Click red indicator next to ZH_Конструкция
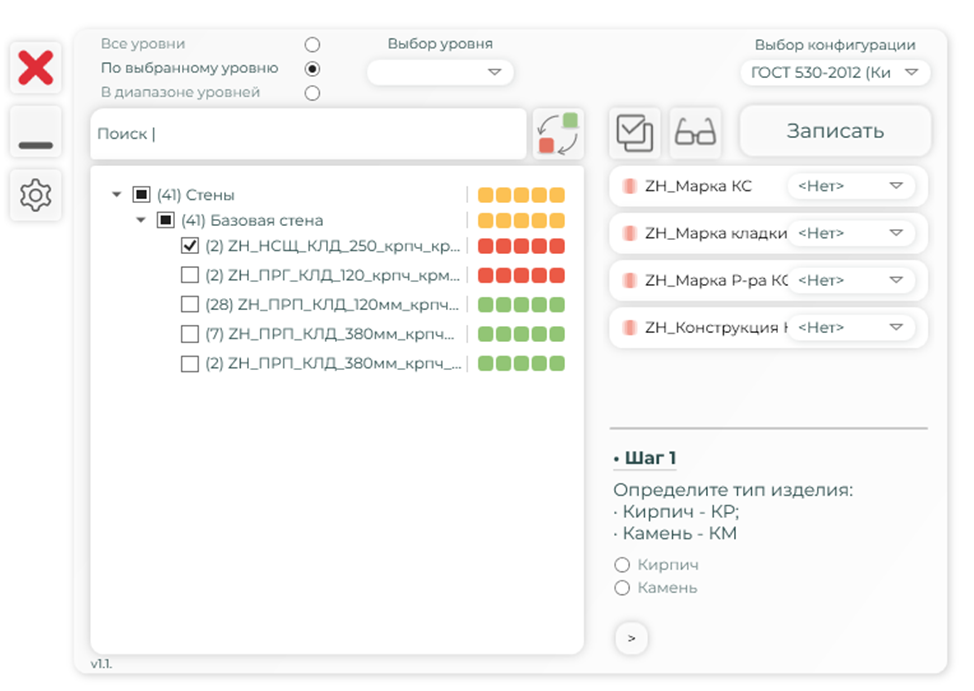Image resolution: width=974 pixels, height=691 pixels. point(629,327)
